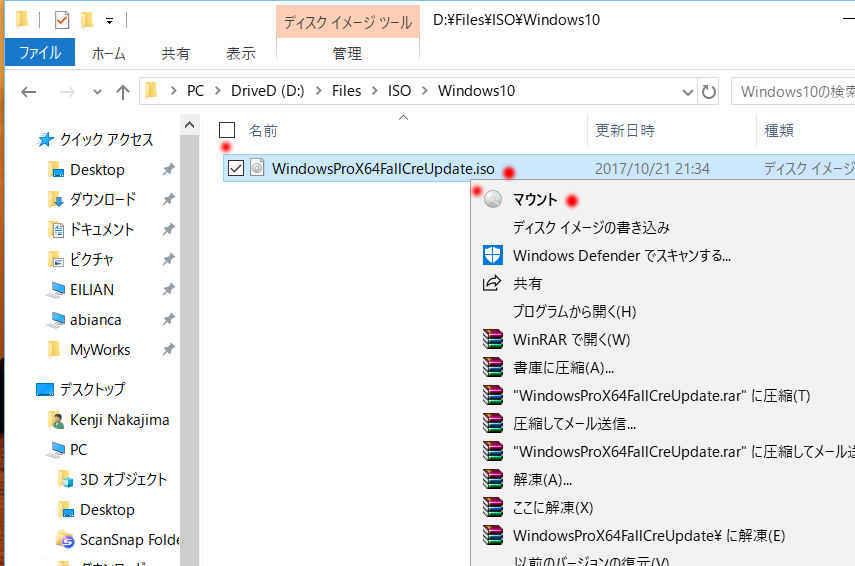855x566 pixels.
Task: Click Windows10 breadcrumb in address bar
Action: [x=477, y=91]
